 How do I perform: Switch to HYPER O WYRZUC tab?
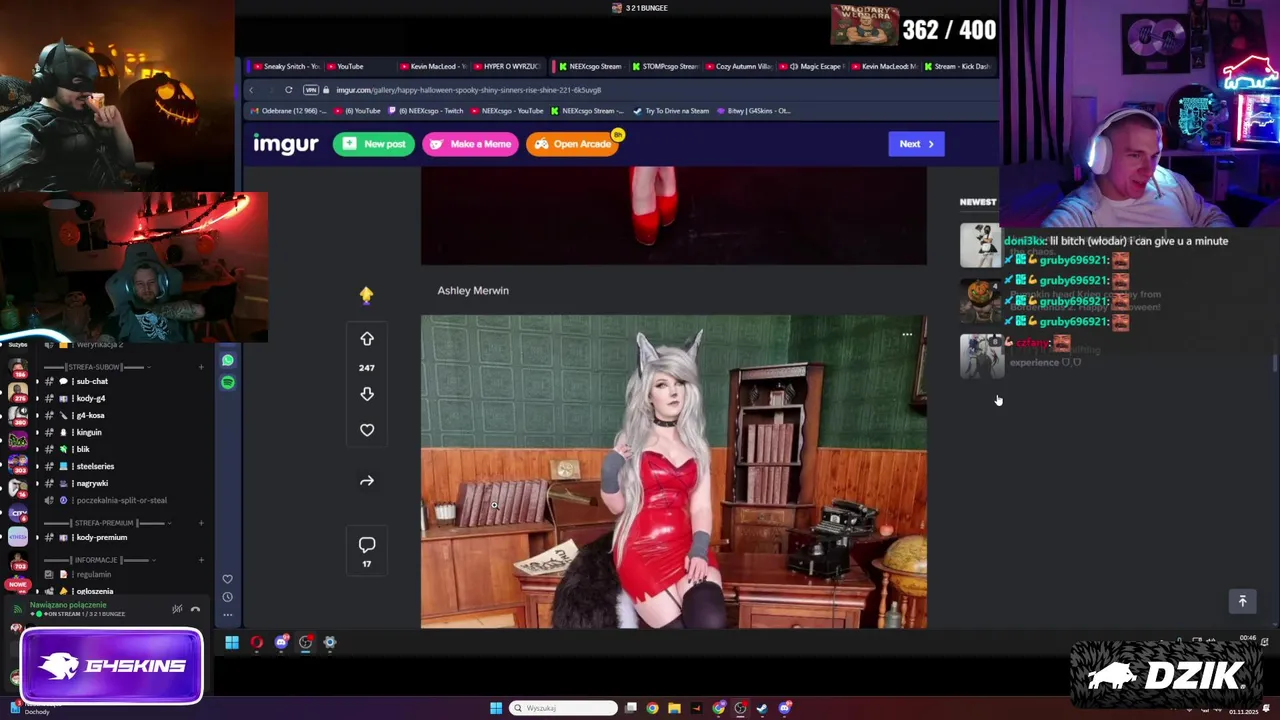point(506,66)
